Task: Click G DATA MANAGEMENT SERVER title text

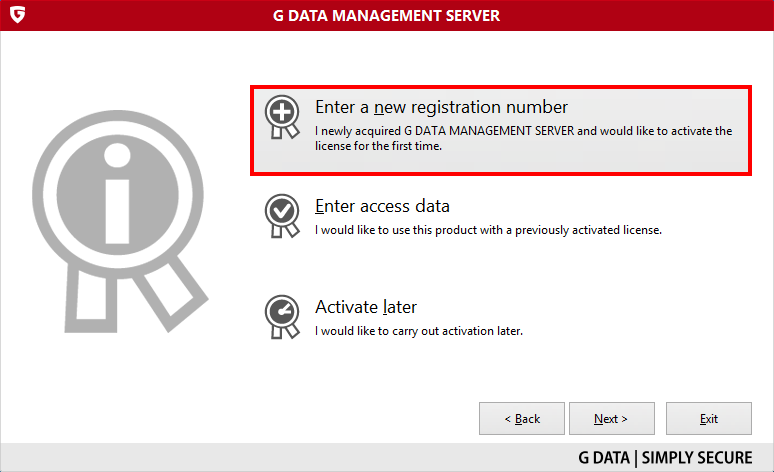Action: click(x=387, y=16)
